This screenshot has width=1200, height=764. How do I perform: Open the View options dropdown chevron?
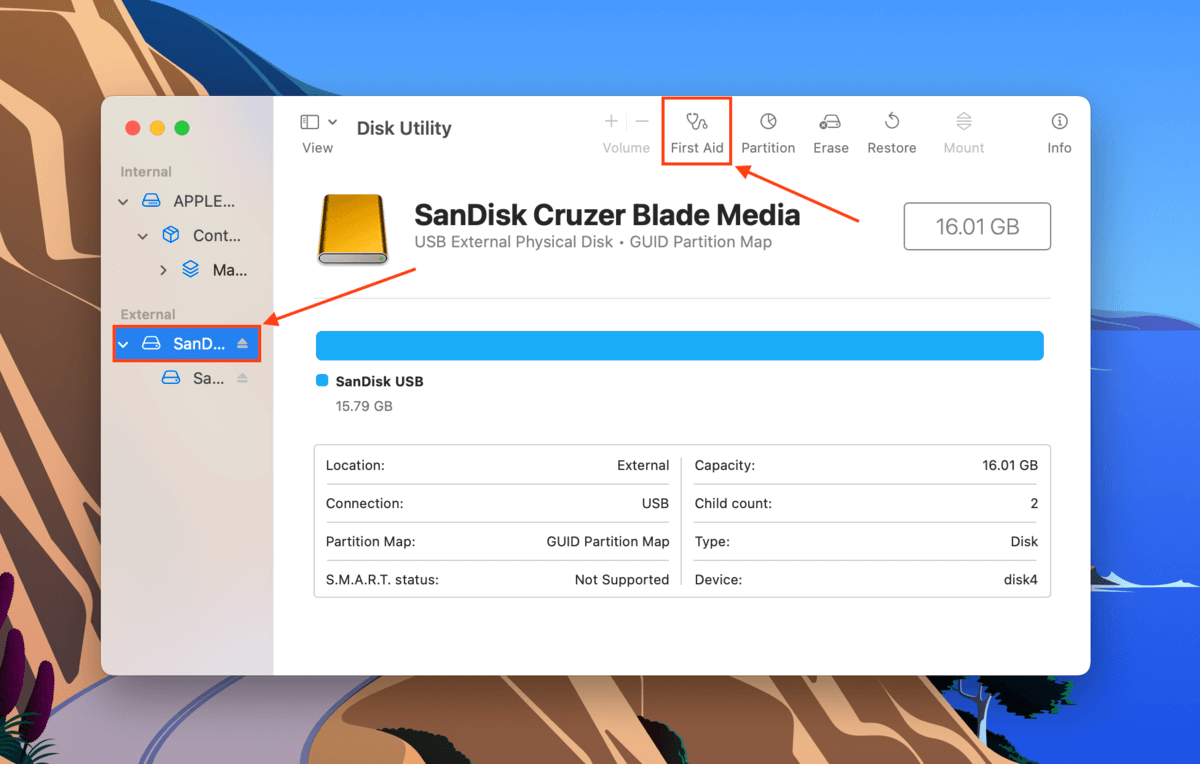pyautogui.click(x=332, y=122)
